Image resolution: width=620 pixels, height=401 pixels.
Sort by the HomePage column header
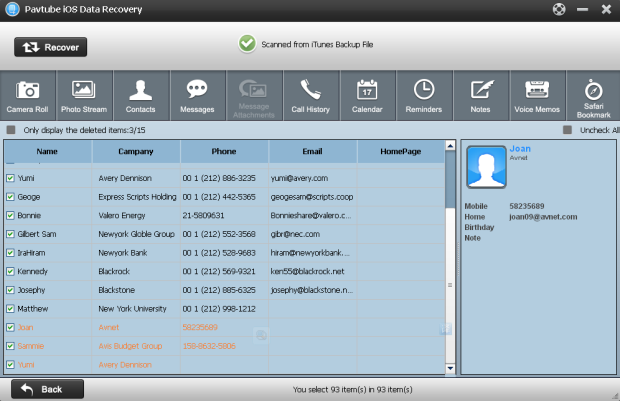pyautogui.click(x=401, y=151)
